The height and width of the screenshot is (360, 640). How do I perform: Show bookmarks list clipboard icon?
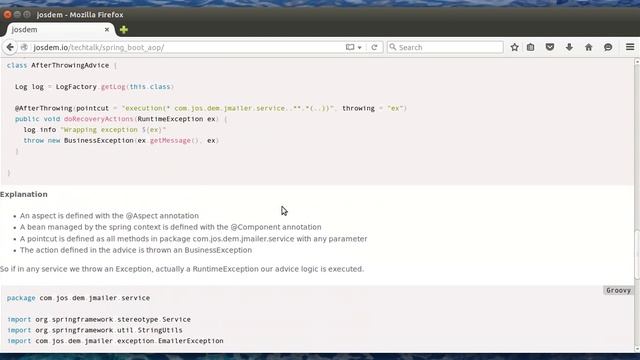click(531, 47)
